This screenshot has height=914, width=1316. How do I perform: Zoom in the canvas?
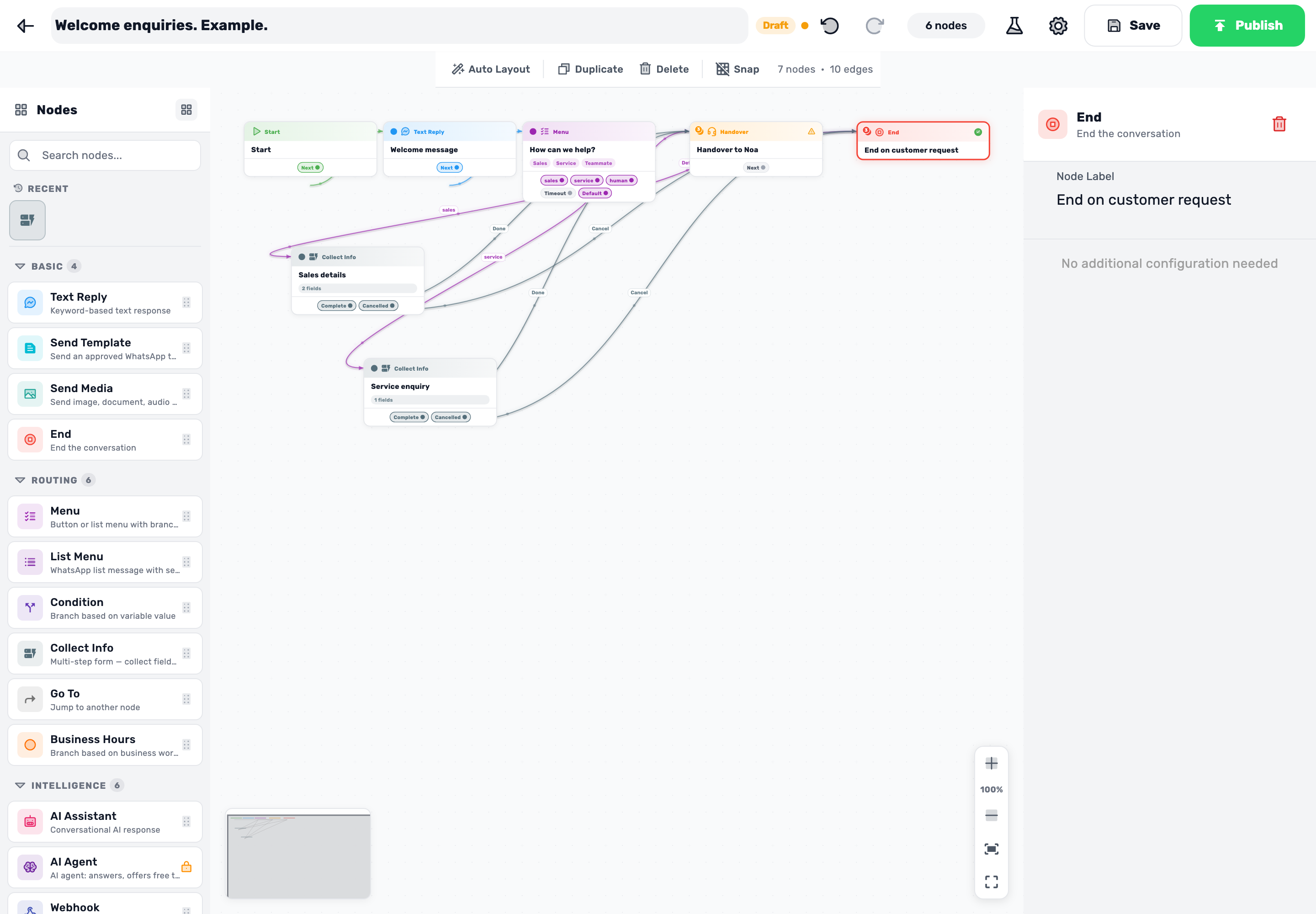pyautogui.click(x=991, y=763)
